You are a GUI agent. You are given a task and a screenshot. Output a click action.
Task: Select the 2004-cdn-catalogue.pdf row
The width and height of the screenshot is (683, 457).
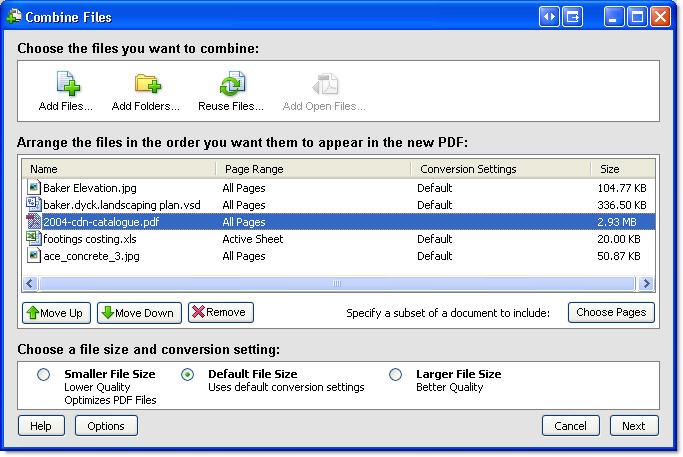click(300, 221)
